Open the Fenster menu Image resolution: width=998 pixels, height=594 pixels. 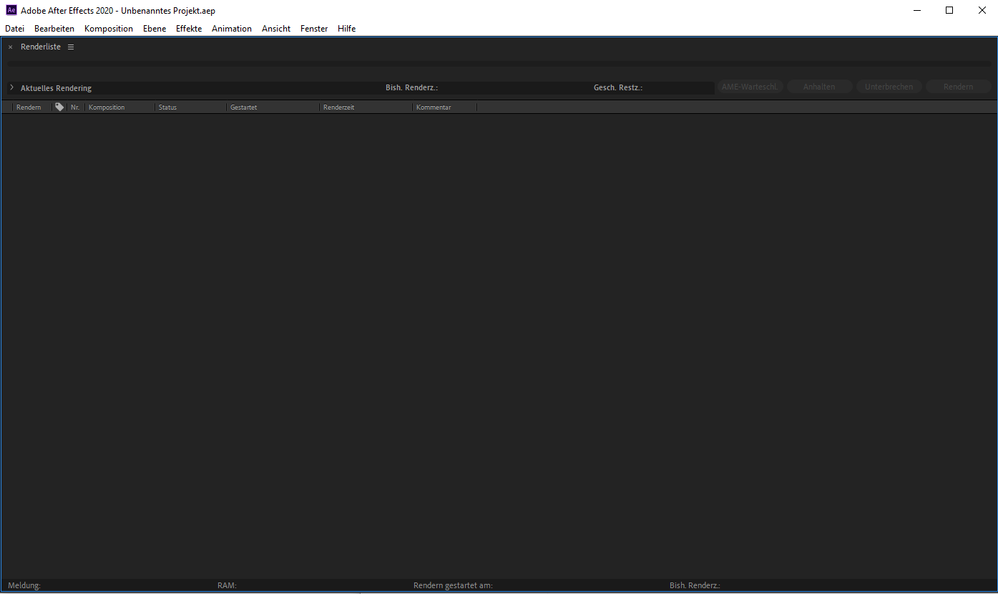(x=314, y=29)
